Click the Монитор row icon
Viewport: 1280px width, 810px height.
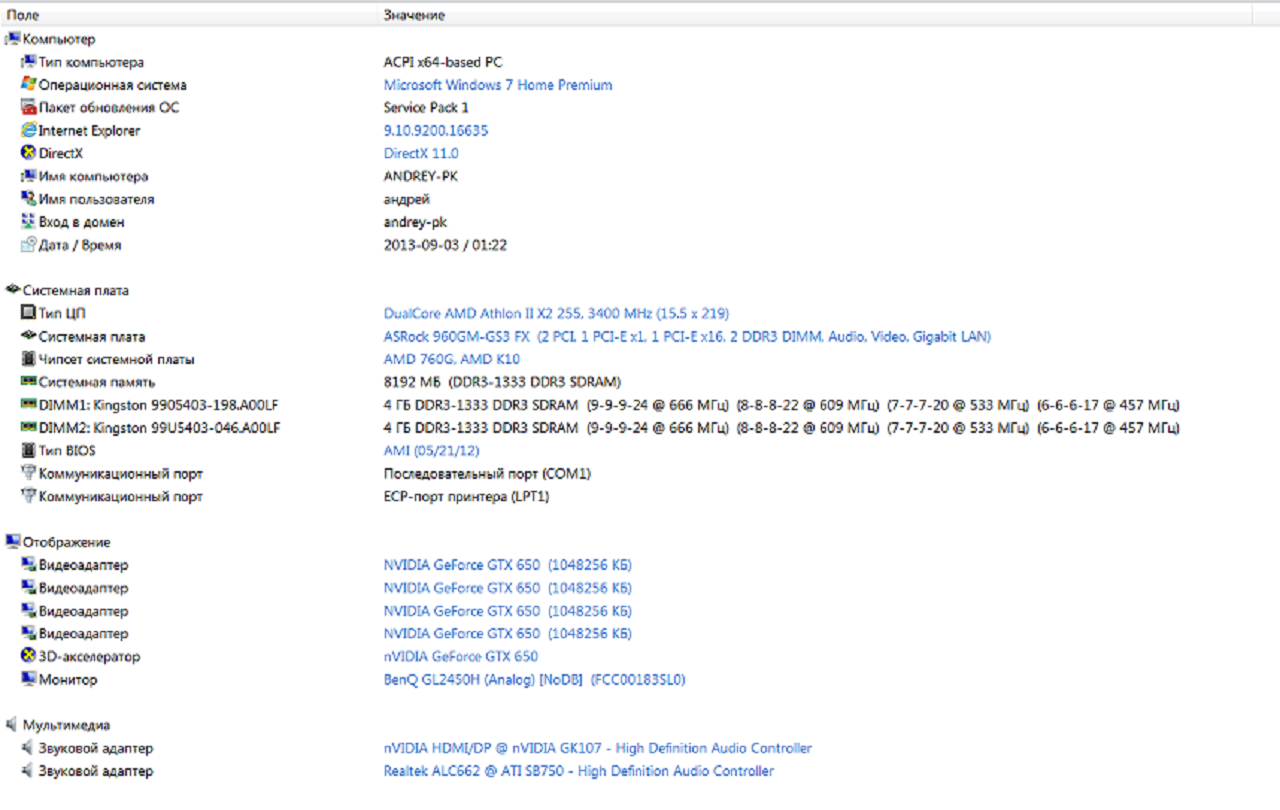point(28,679)
